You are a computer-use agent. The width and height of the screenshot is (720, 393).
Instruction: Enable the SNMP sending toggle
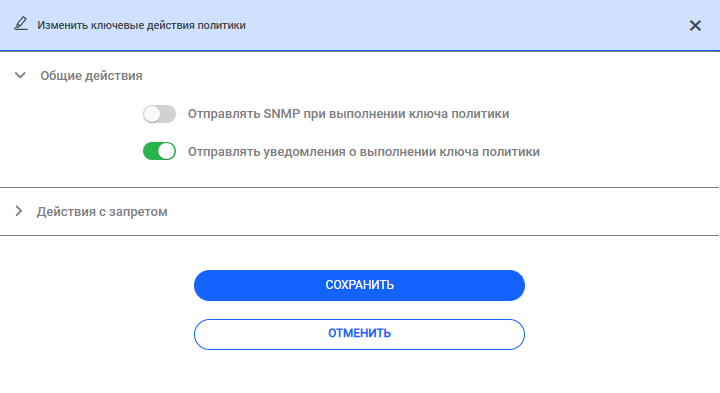pos(159,114)
